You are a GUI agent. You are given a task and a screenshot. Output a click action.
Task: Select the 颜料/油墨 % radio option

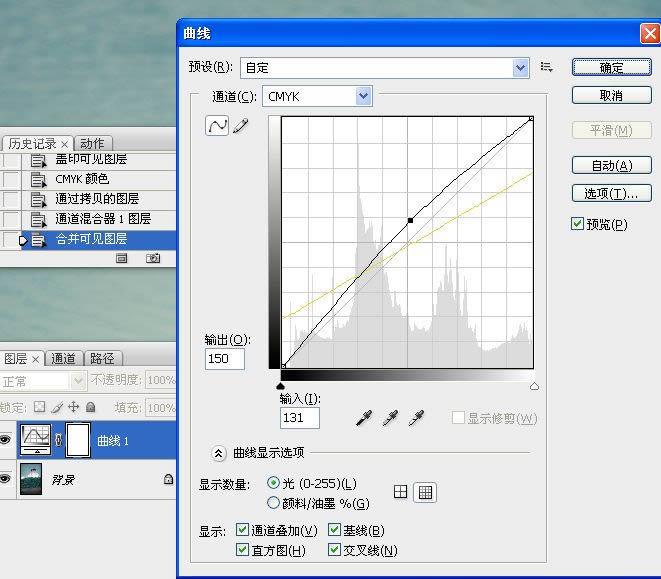tap(273, 503)
